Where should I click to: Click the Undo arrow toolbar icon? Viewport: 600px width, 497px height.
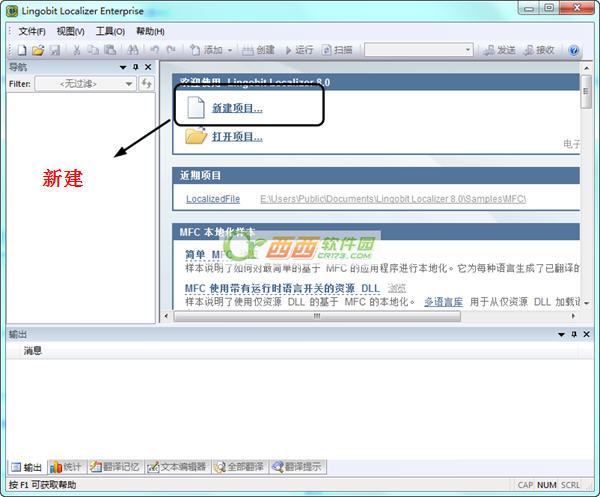[154, 50]
